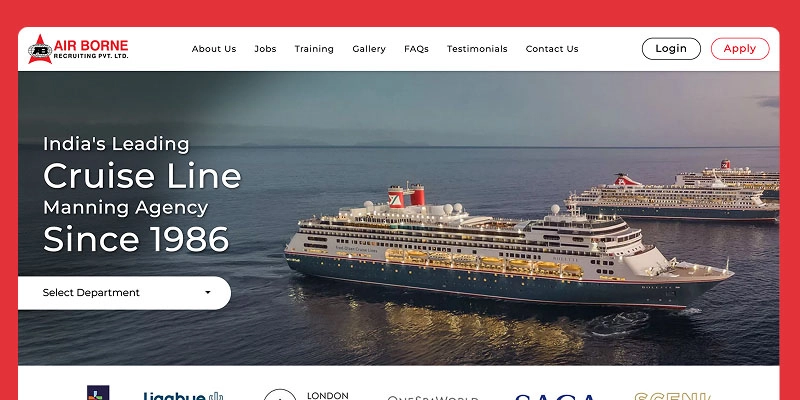Click the red Apply button
This screenshot has height=400, width=800.
[740, 48]
